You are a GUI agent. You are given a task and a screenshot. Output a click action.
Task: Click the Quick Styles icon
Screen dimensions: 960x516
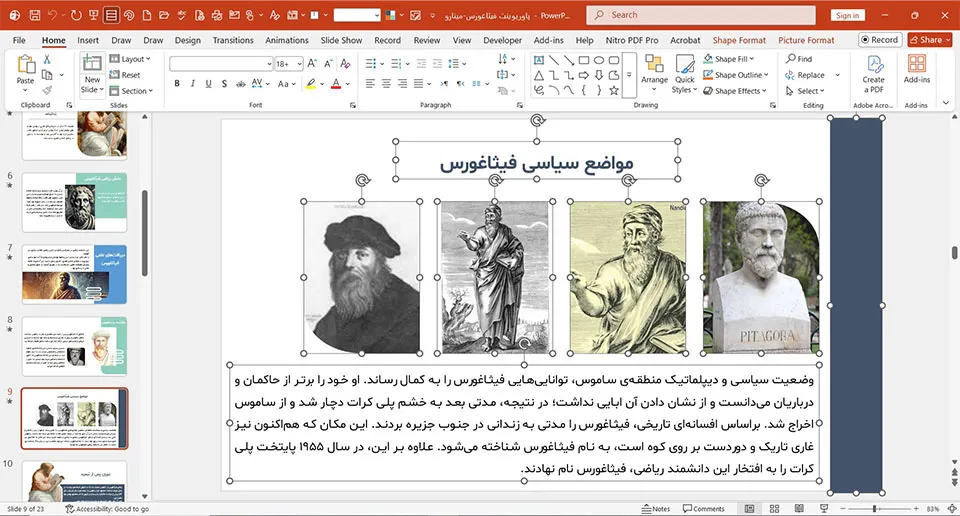[x=684, y=73]
